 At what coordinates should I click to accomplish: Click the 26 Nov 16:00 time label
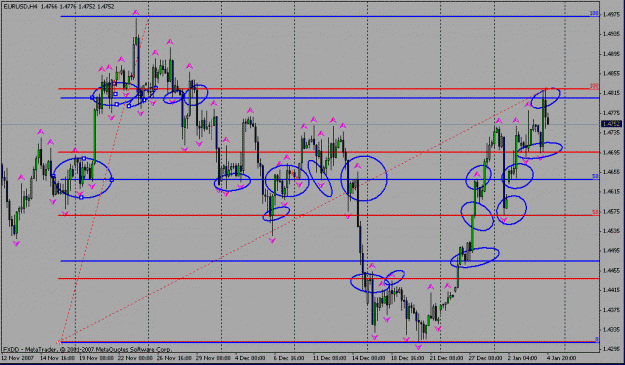pos(173,358)
